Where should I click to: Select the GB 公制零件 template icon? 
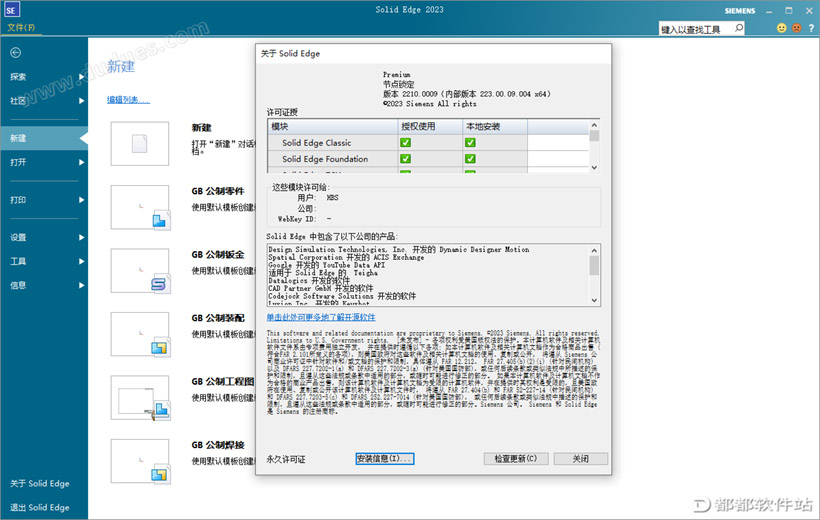[140, 207]
